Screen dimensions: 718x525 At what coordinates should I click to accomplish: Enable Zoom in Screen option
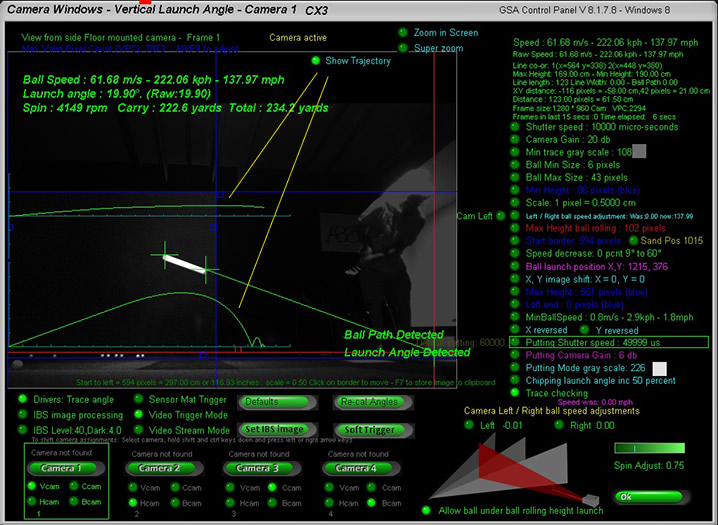(x=403, y=33)
